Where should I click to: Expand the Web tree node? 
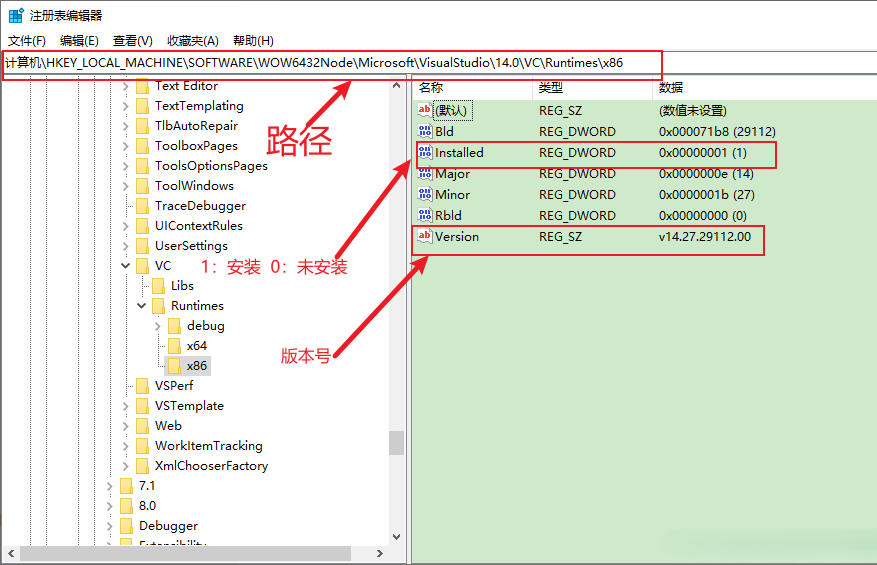[x=126, y=426]
